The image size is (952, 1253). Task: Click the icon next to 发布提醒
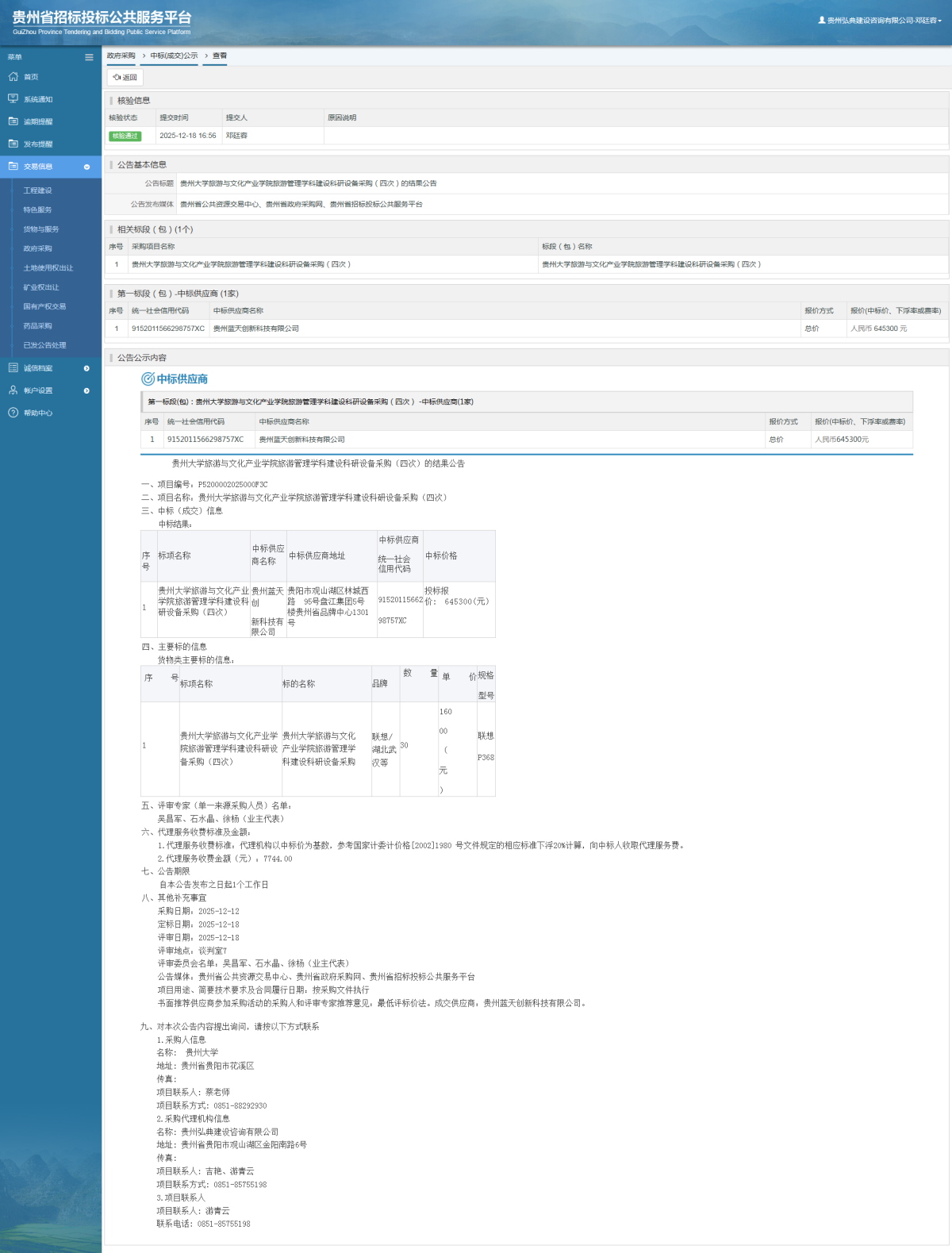click(x=13, y=144)
